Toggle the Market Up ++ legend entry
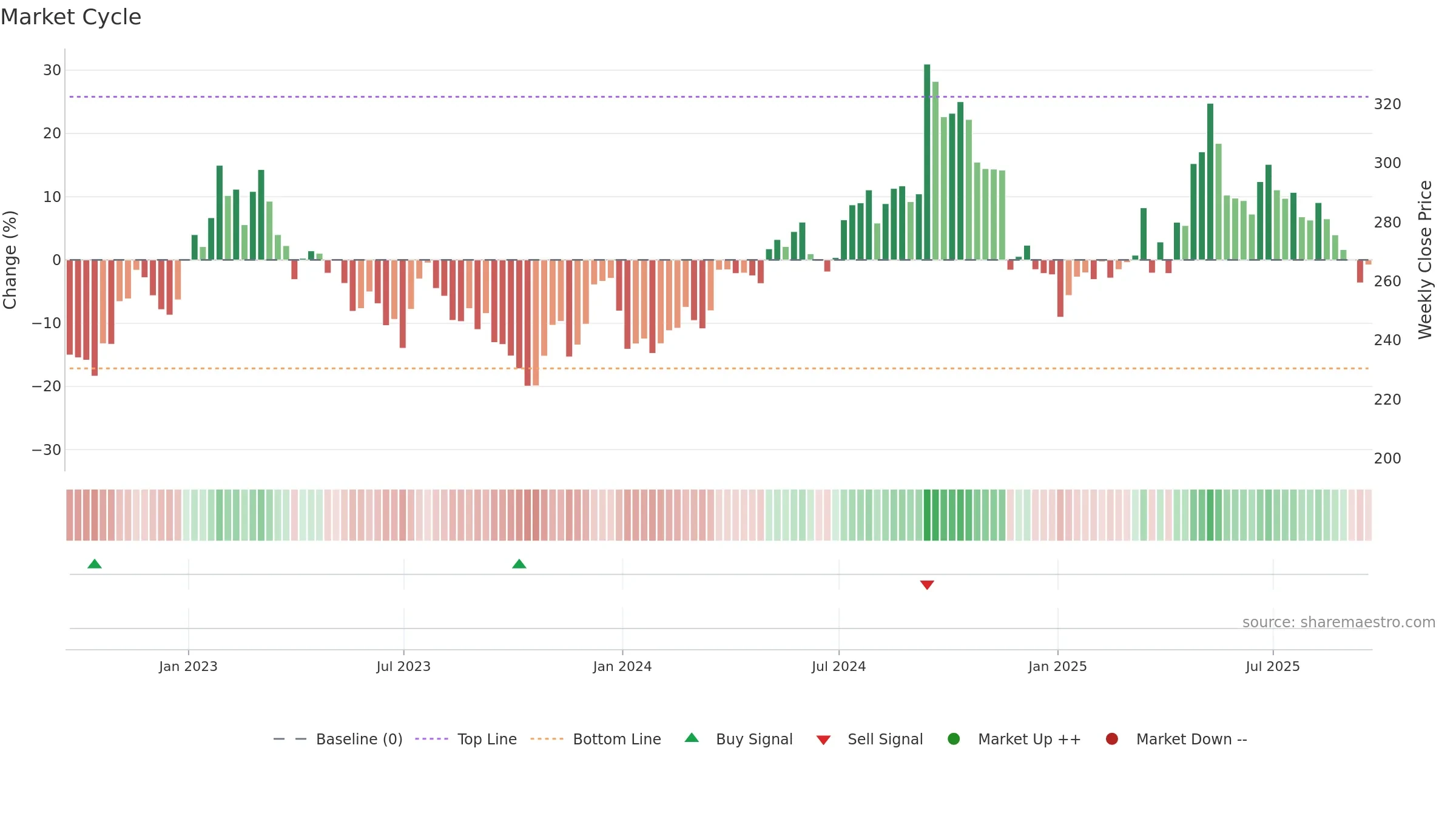 (1014, 739)
